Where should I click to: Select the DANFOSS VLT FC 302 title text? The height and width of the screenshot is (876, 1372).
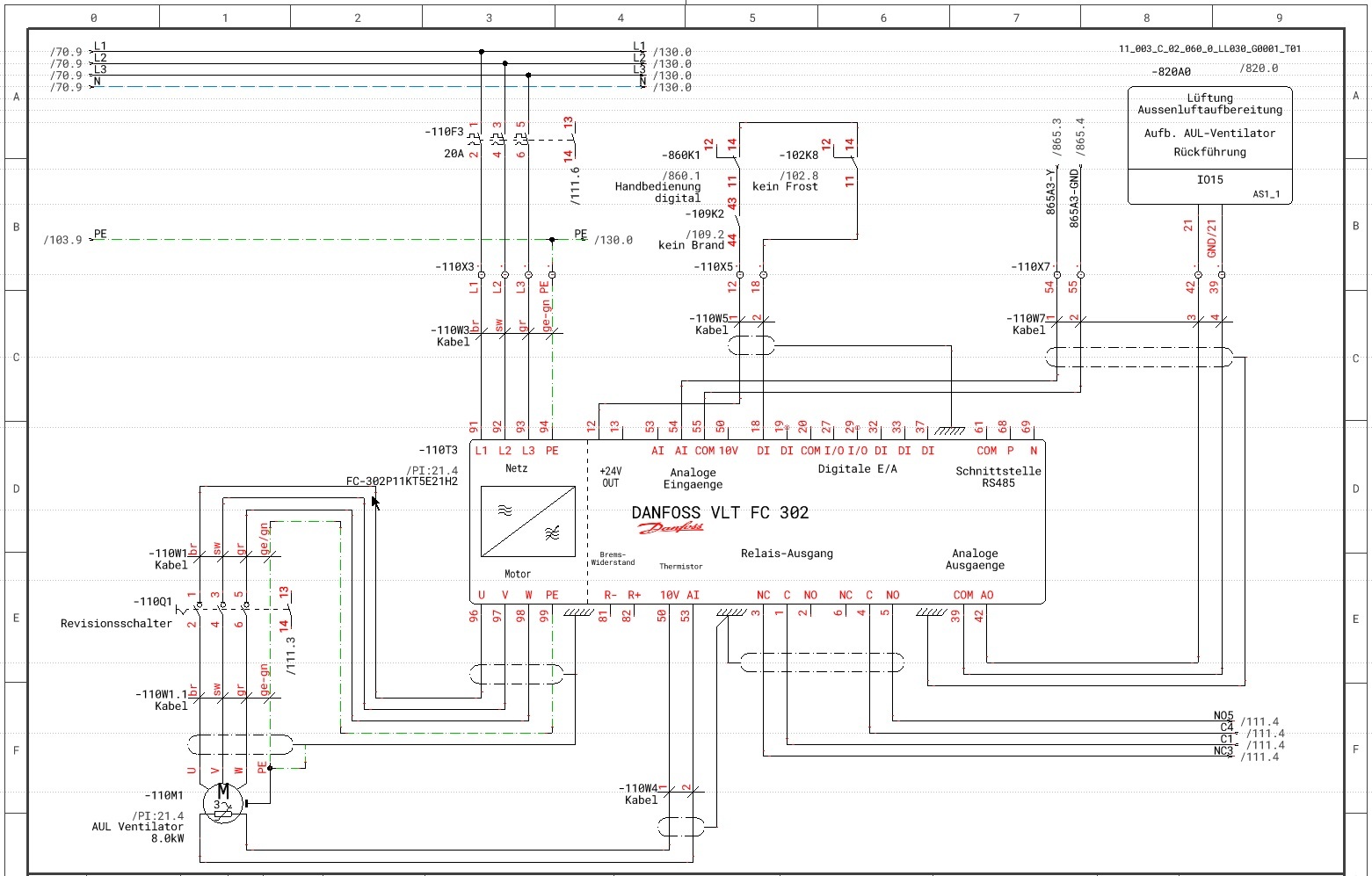pyautogui.click(x=720, y=513)
